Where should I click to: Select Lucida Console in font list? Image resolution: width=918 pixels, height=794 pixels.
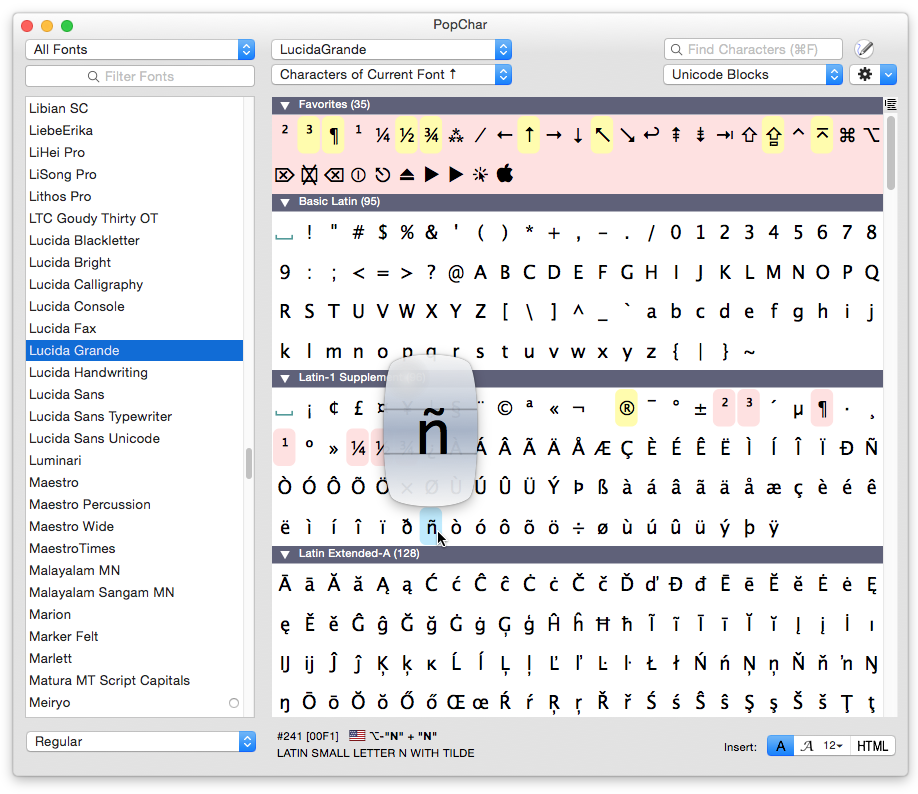(x=77, y=307)
